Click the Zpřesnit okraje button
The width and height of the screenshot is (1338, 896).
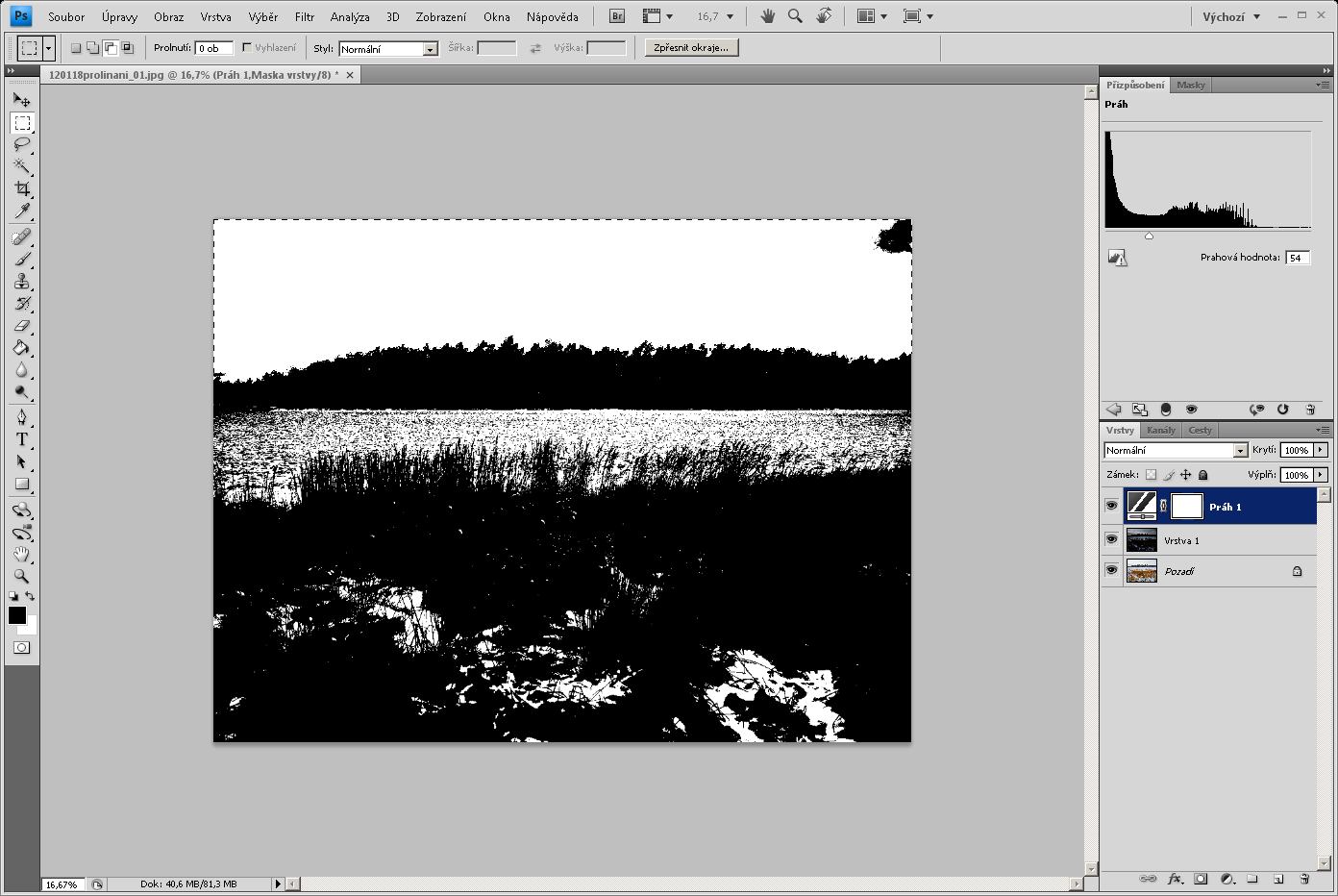pos(691,47)
